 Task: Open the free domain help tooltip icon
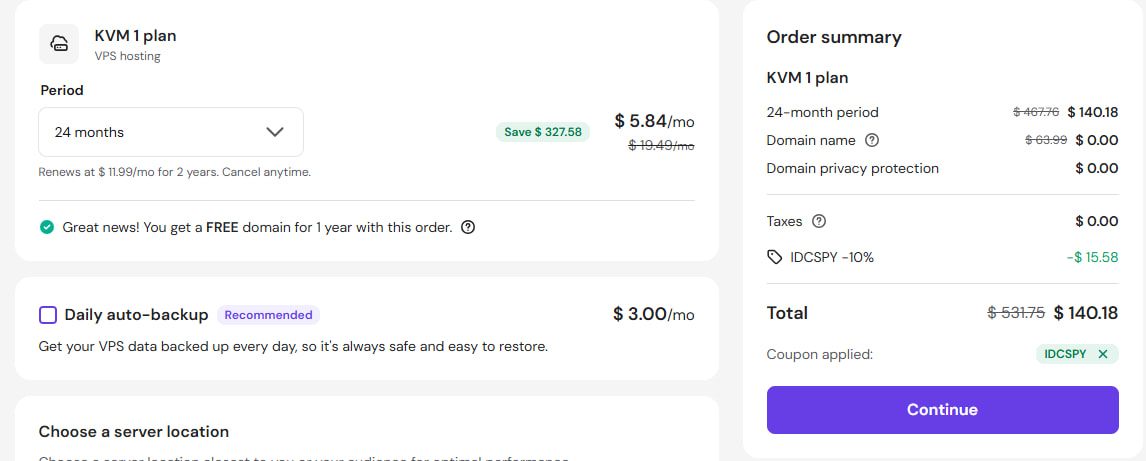click(x=468, y=227)
